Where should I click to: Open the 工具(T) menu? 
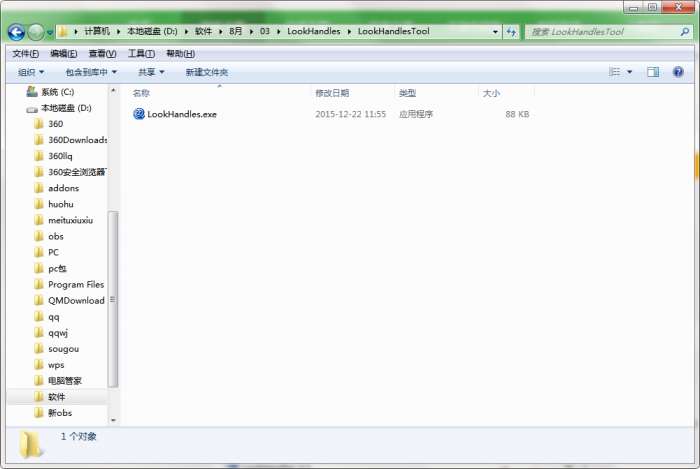coord(141,54)
